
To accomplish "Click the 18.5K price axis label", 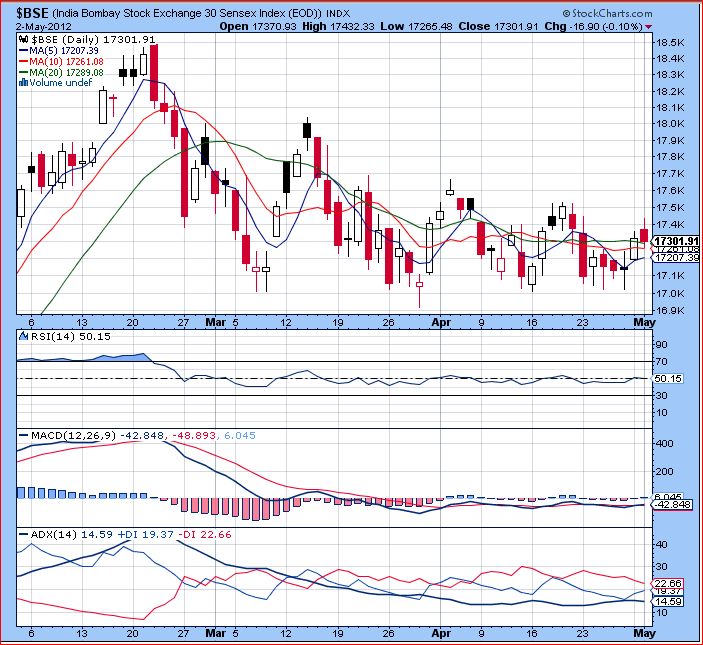I will click(670, 43).
